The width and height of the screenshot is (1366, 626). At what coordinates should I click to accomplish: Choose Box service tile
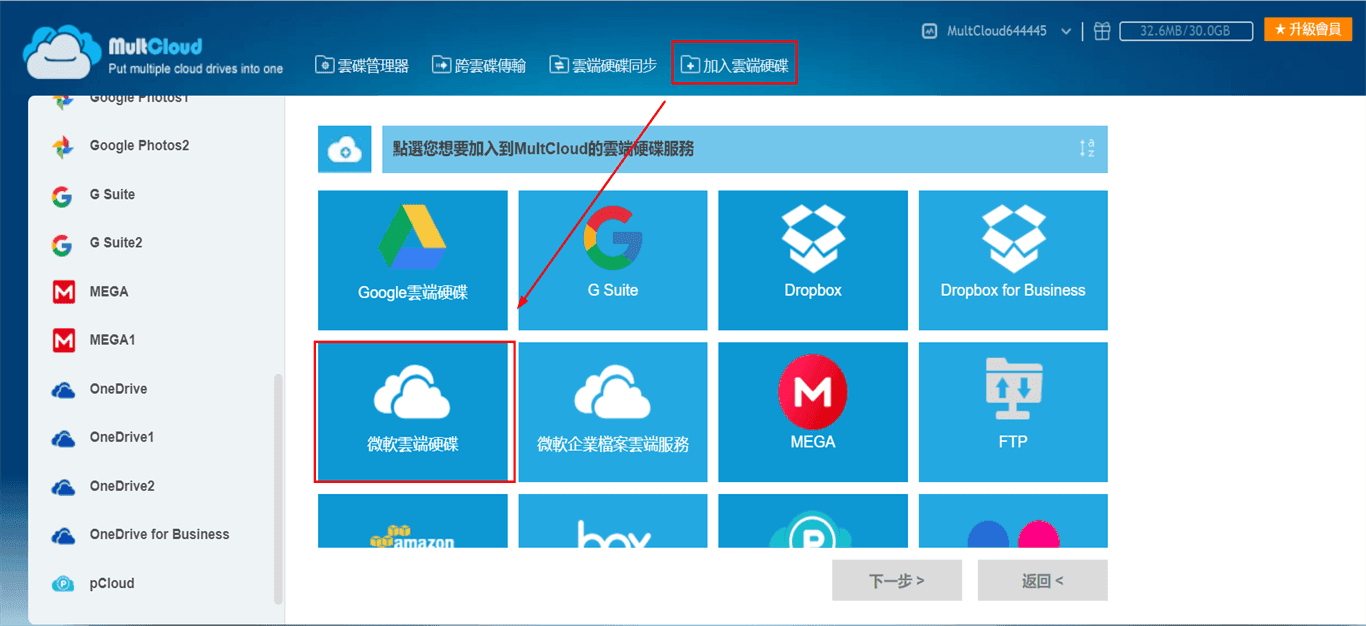click(x=613, y=521)
